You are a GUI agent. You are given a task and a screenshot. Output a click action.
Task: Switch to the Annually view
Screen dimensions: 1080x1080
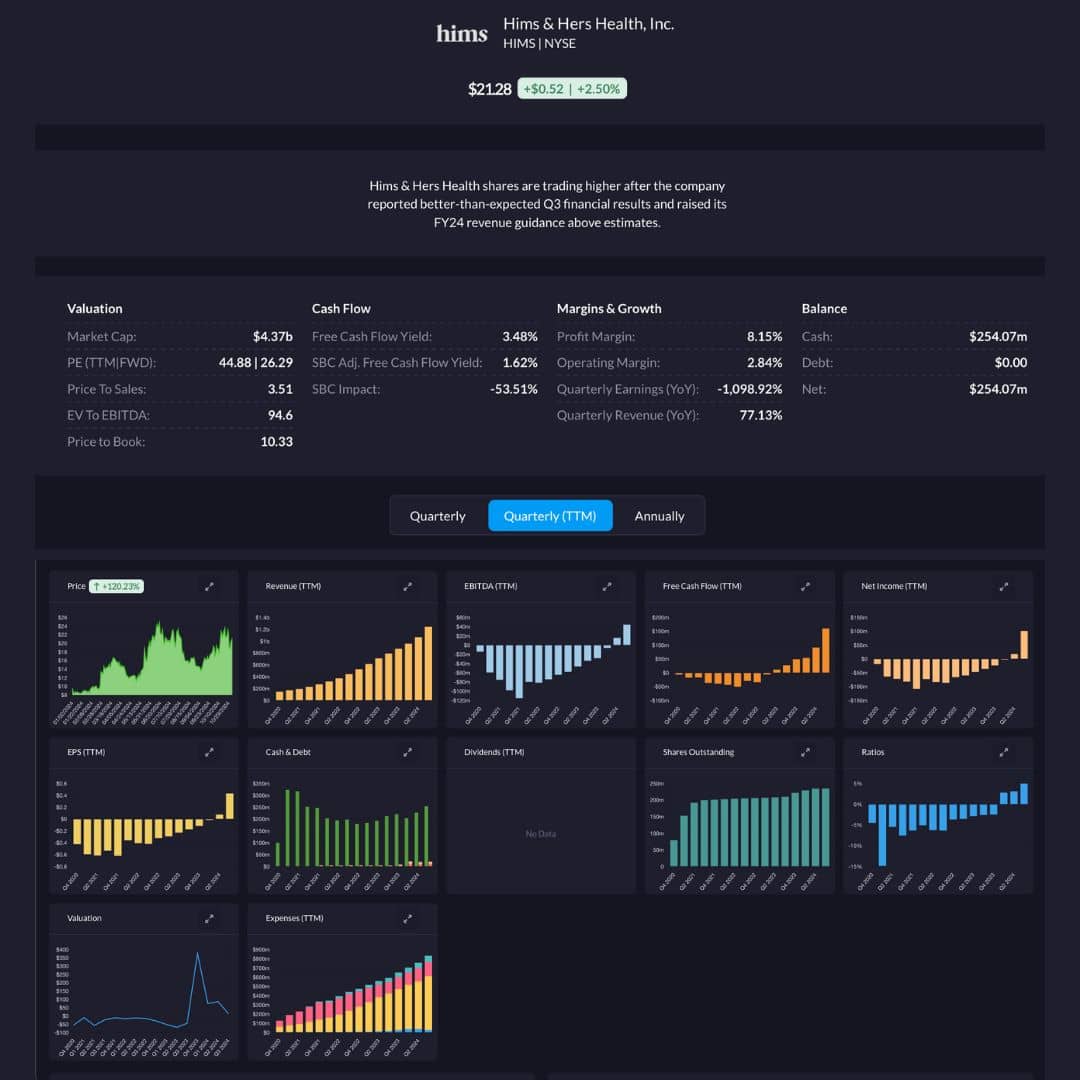click(659, 516)
